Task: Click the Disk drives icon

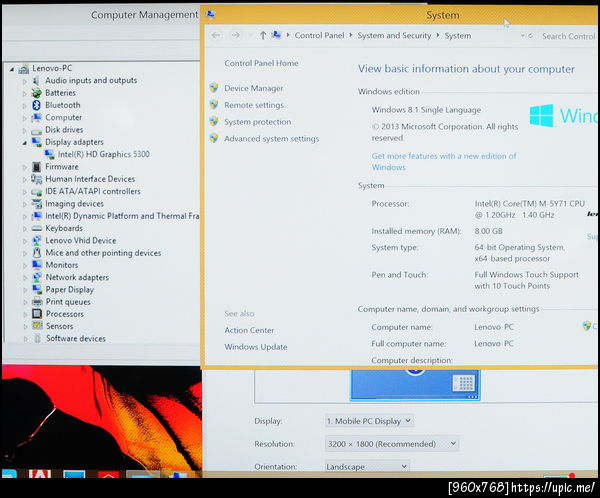Action: [37, 130]
